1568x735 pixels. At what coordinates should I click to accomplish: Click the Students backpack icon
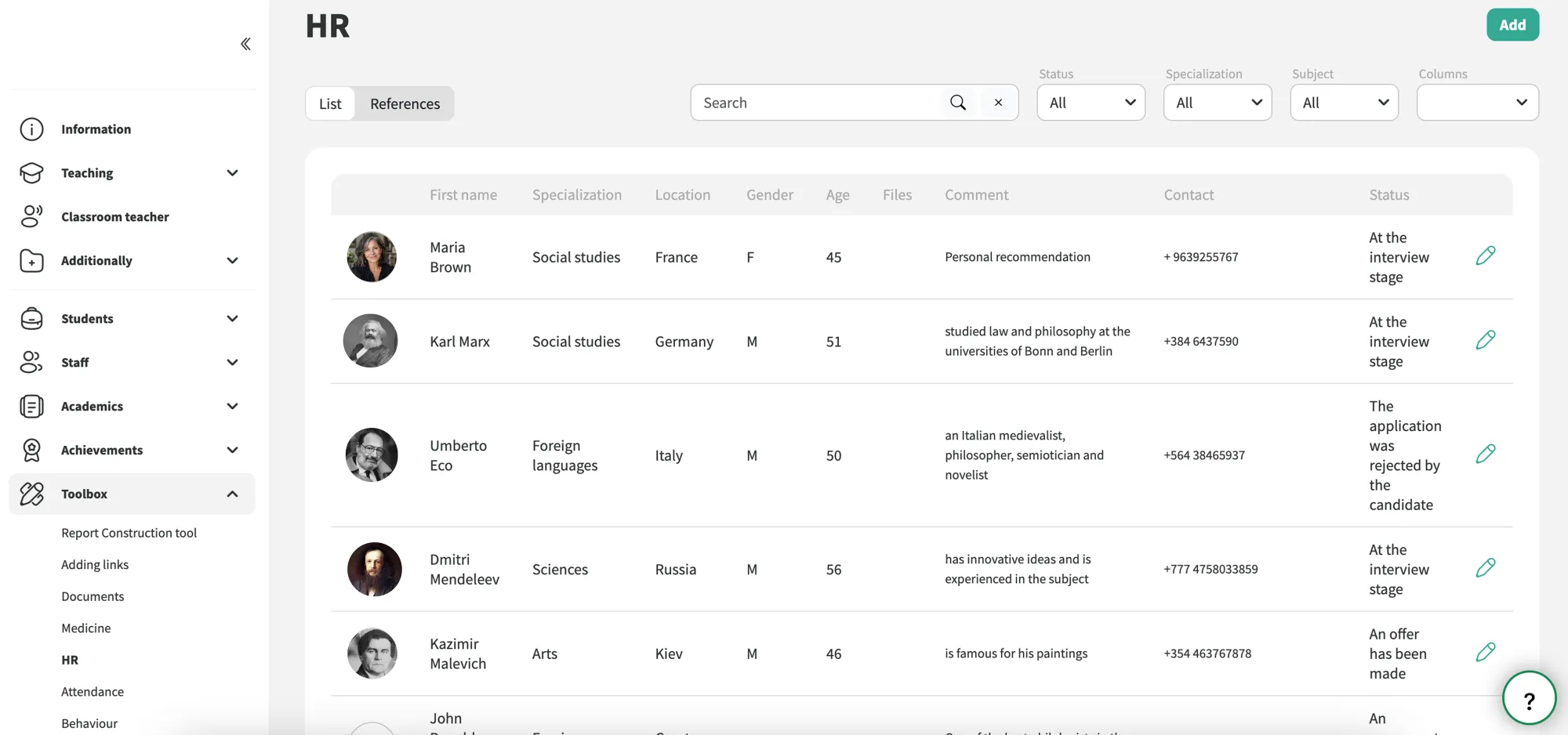click(31, 319)
